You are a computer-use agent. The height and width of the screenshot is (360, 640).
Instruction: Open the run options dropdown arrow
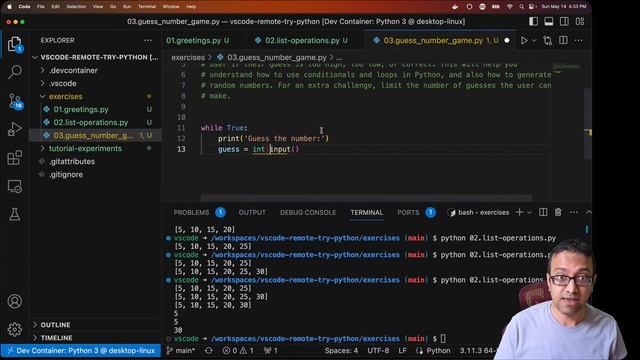coord(533,40)
